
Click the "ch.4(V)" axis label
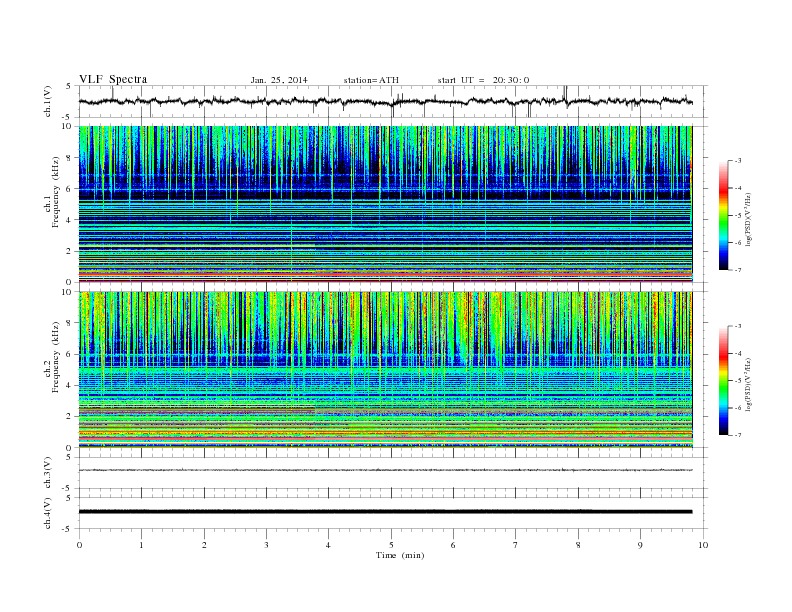click(x=48, y=513)
